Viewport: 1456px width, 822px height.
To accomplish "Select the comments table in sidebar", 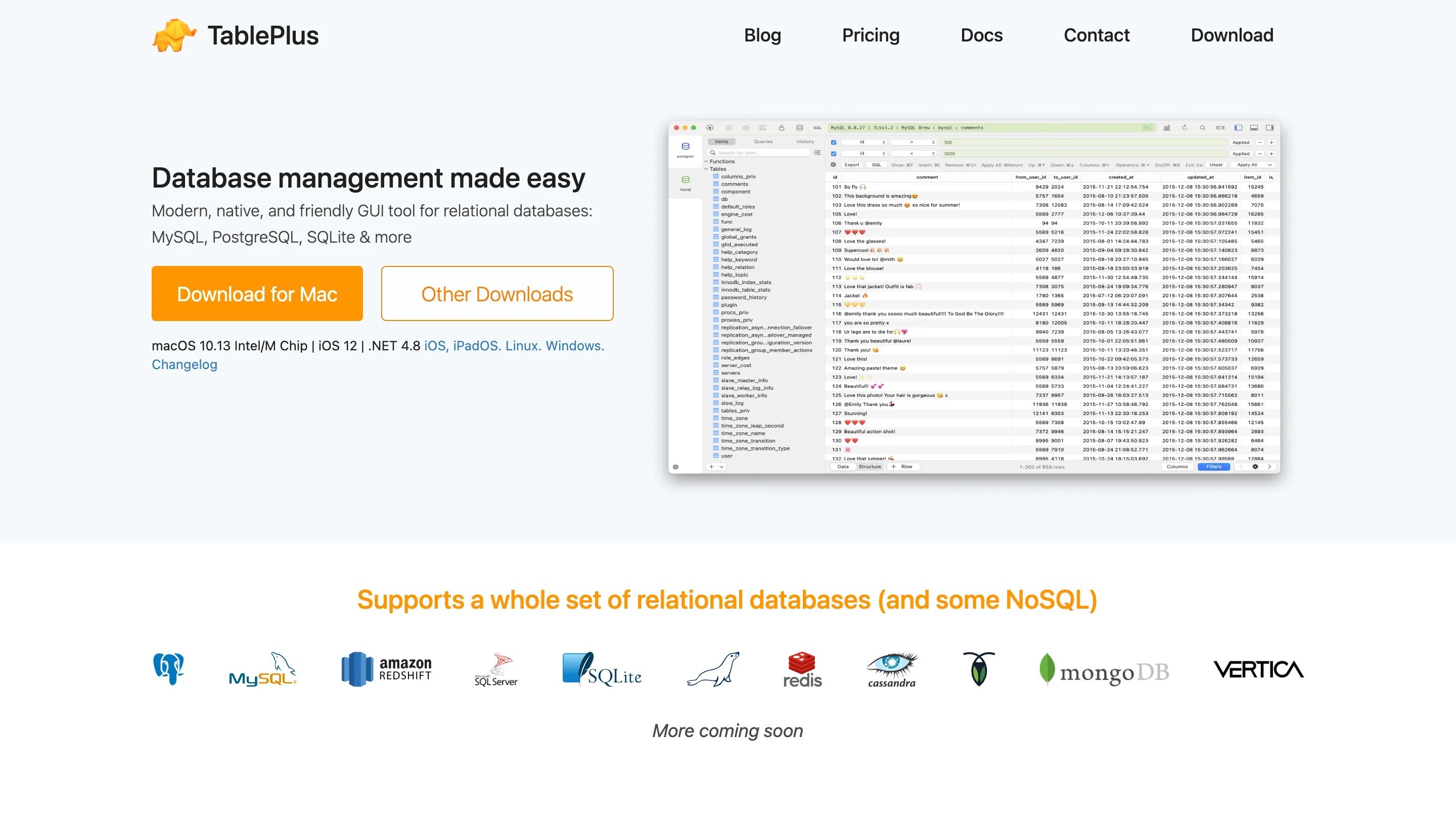I will (734, 185).
